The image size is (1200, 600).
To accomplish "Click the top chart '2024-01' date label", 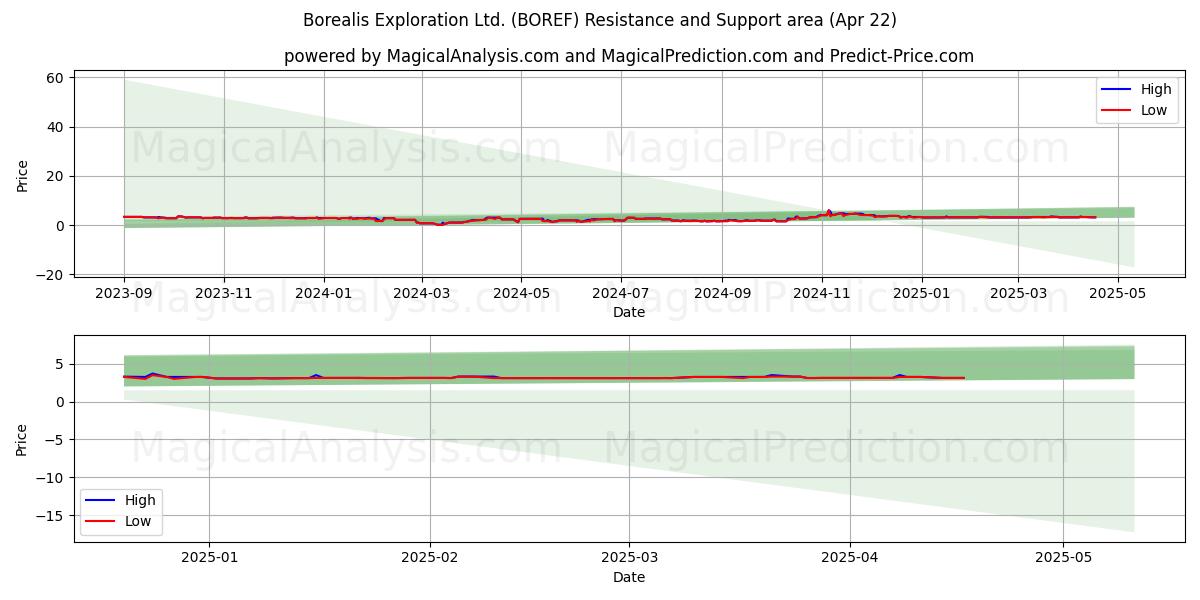I will [323, 295].
